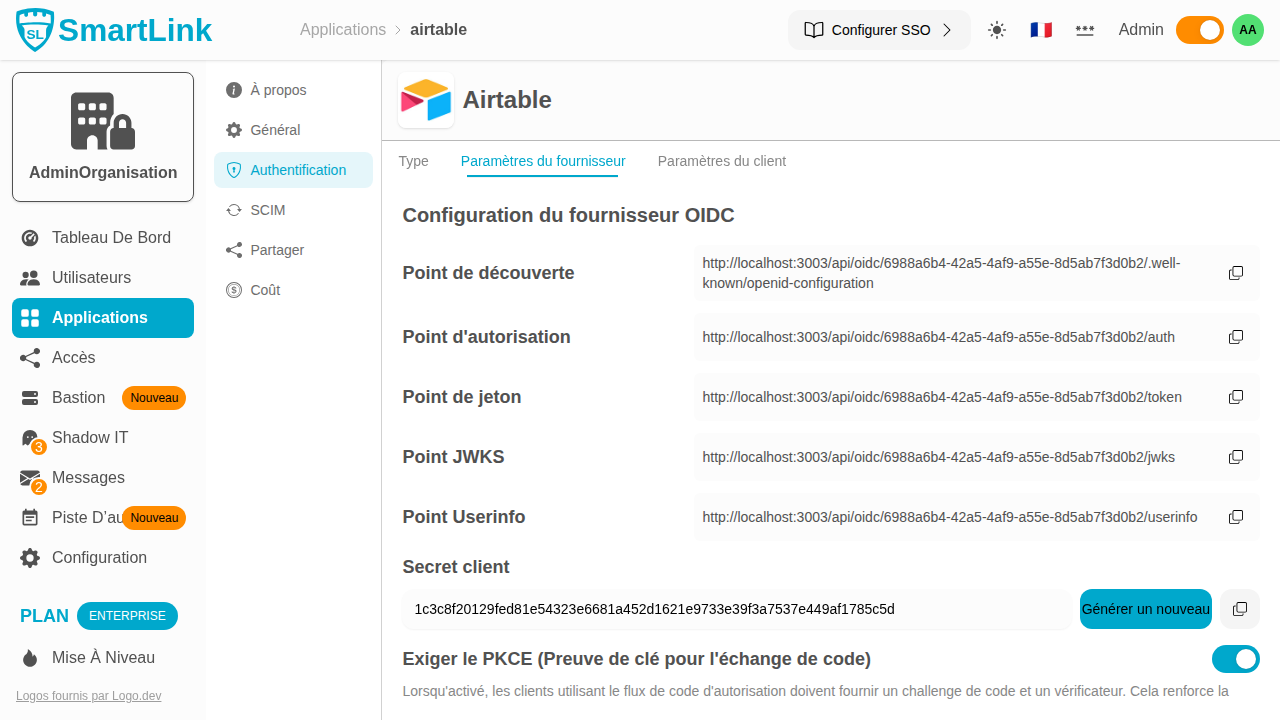Click the SmartLink shield logo
The width and height of the screenshot is (1280, 720).
(x=35, y=30)
